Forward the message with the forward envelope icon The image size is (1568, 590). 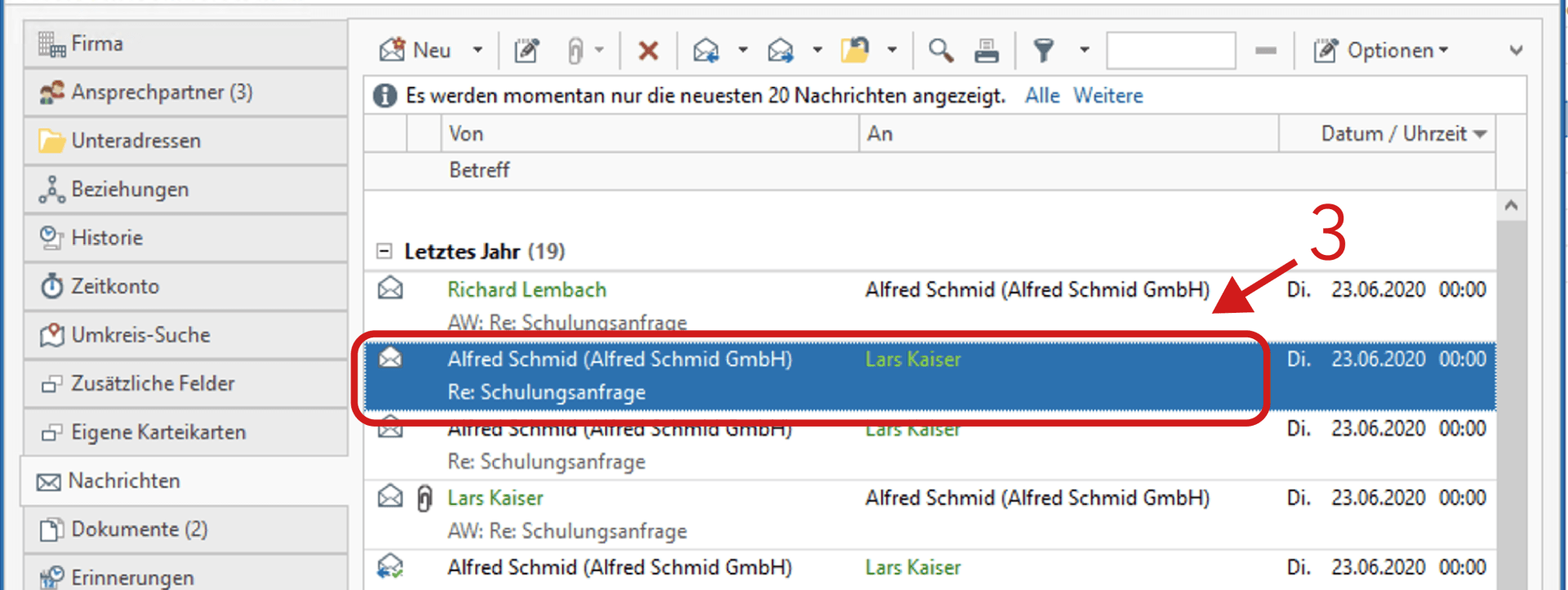click(782, 50)
